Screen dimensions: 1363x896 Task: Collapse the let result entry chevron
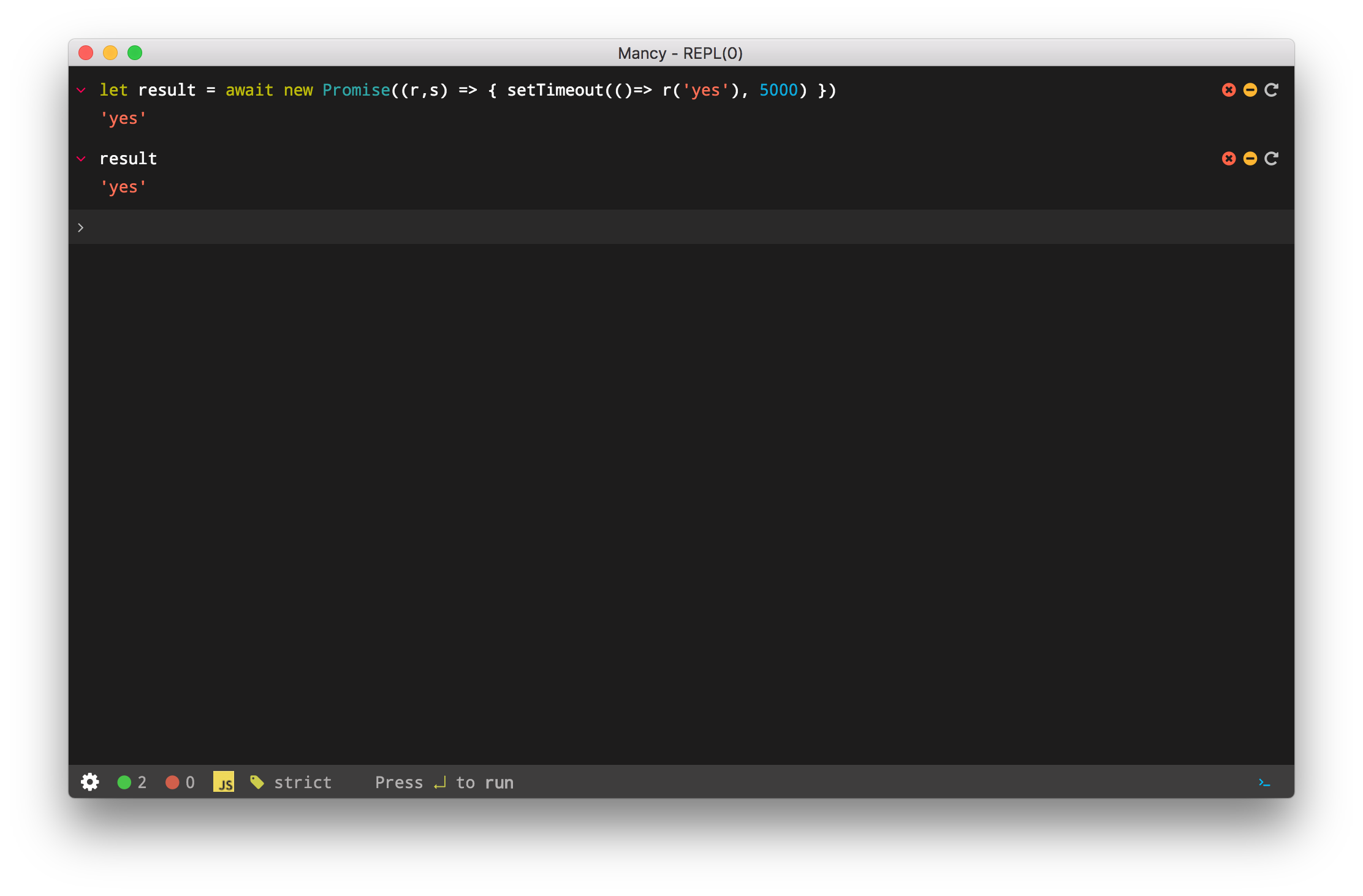pyautogui.click(x=81, y=91)
